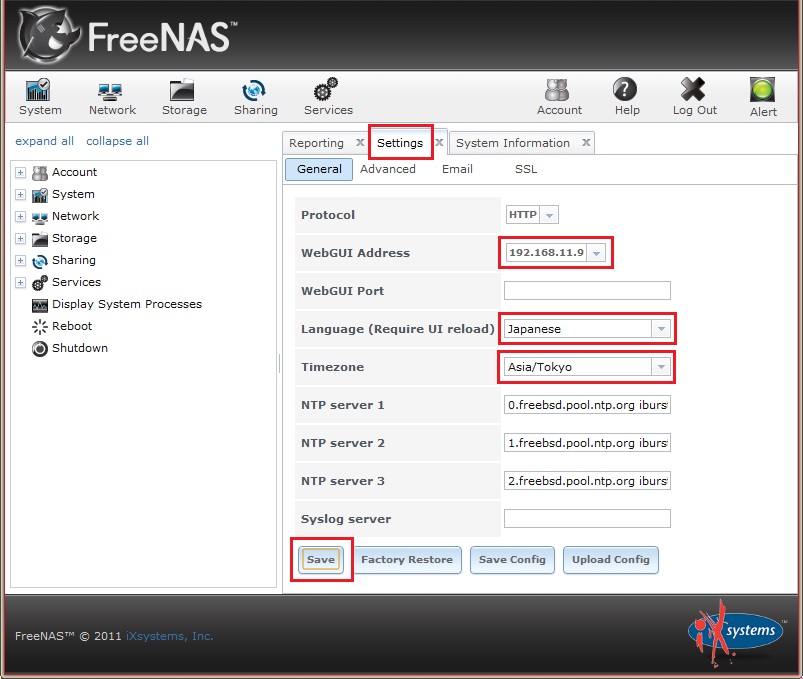803x679 pixels.
Task: Click the Display System Processes icon
Action: (39, 306)
